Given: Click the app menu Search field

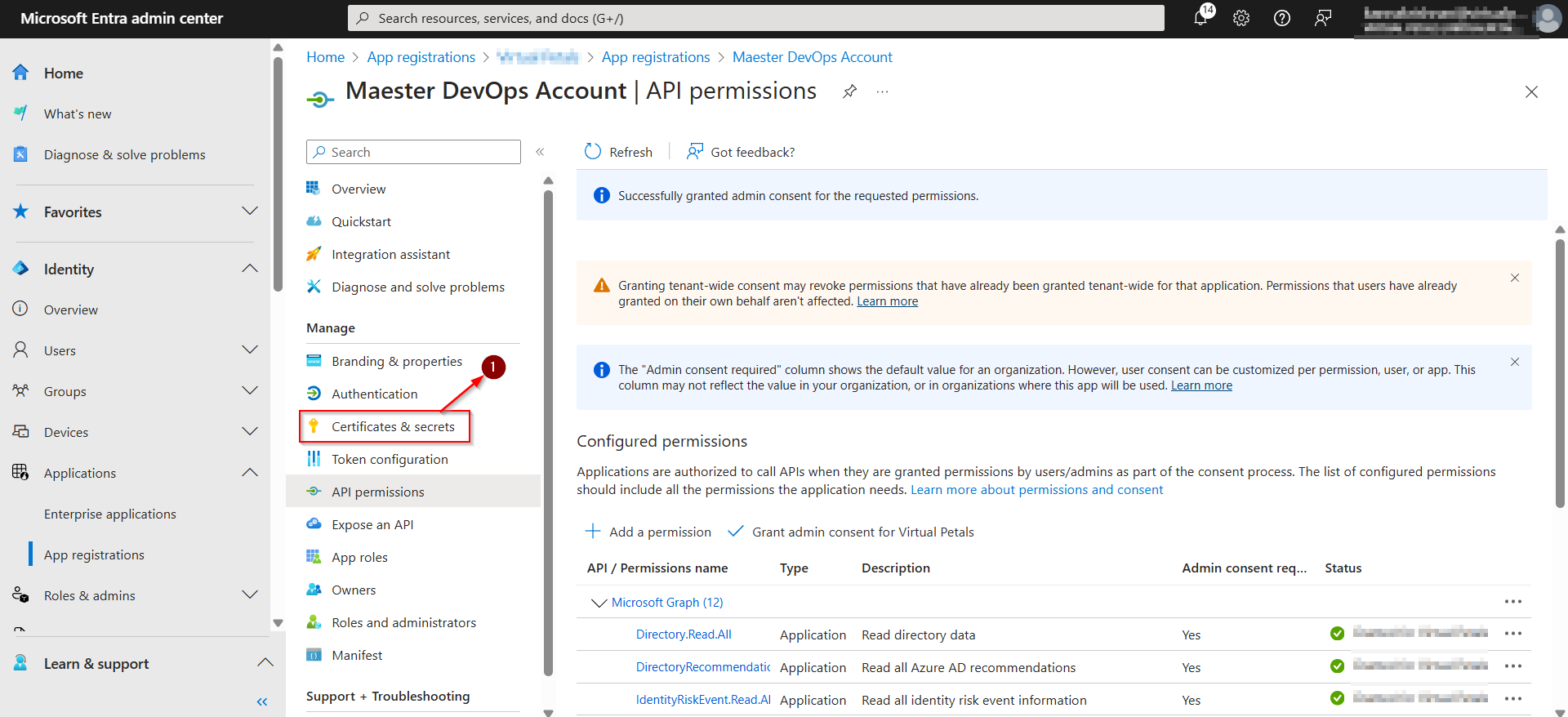Looking at the screenshot, I should point(413,152).
